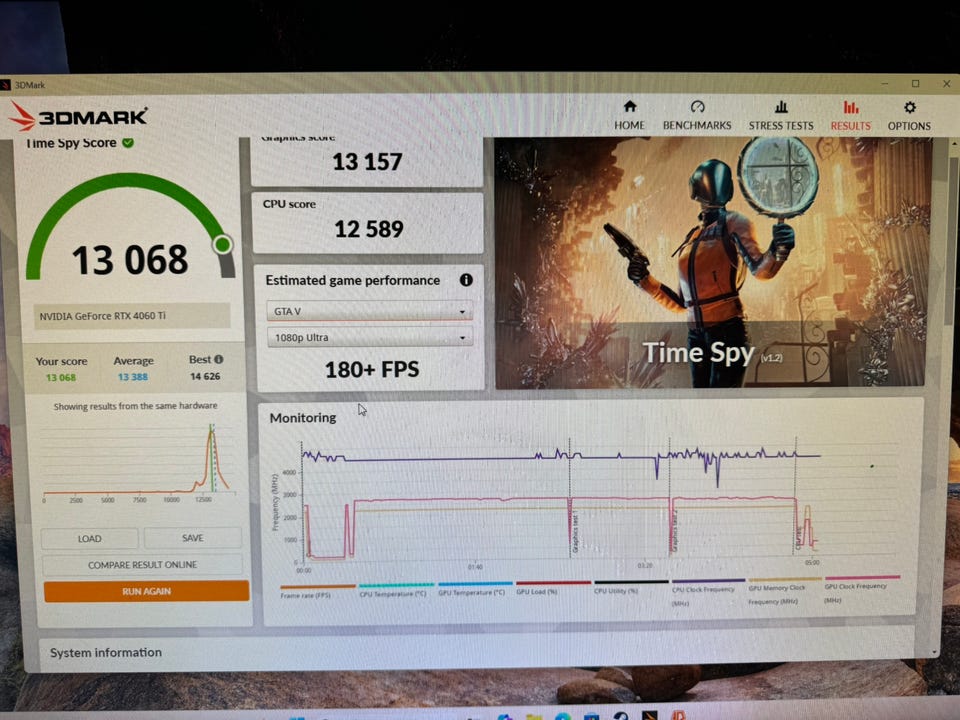
Task: Click the 180+ FPS estimate
Action: [x=372, y=370]
